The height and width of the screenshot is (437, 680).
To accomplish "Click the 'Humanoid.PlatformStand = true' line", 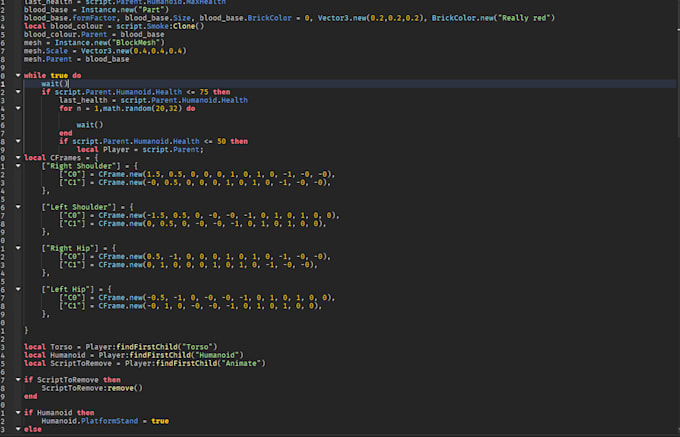I will tap(104, 421).
